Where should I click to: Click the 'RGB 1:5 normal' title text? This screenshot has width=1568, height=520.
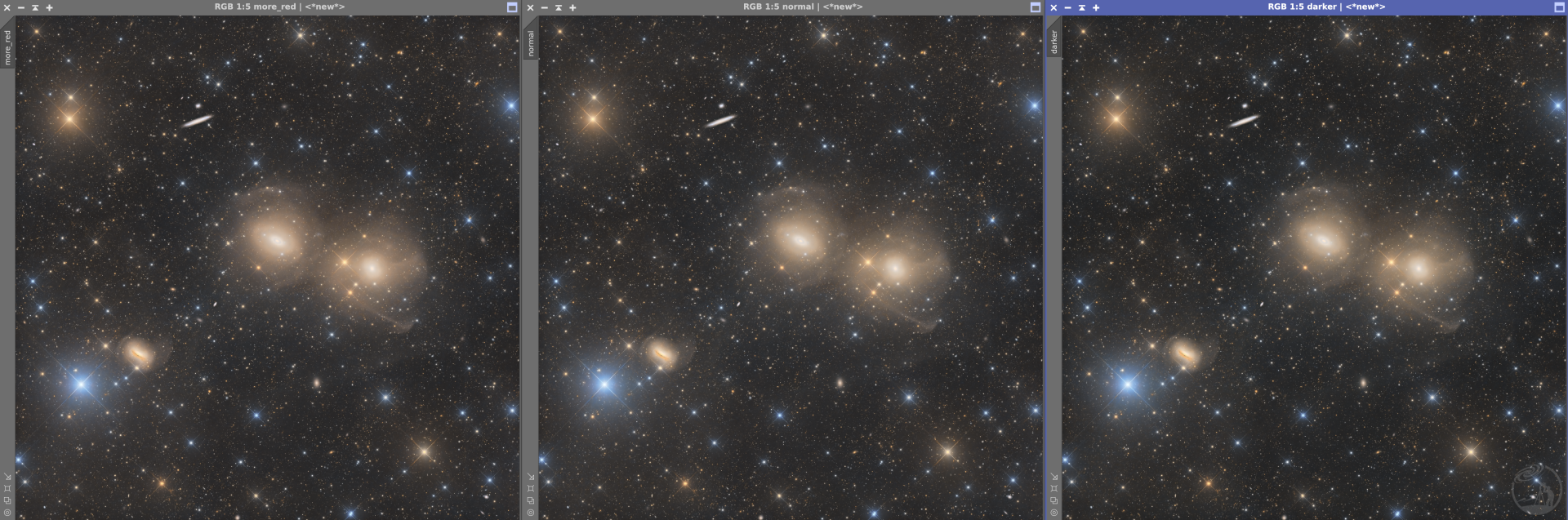(x=778, y=7)
